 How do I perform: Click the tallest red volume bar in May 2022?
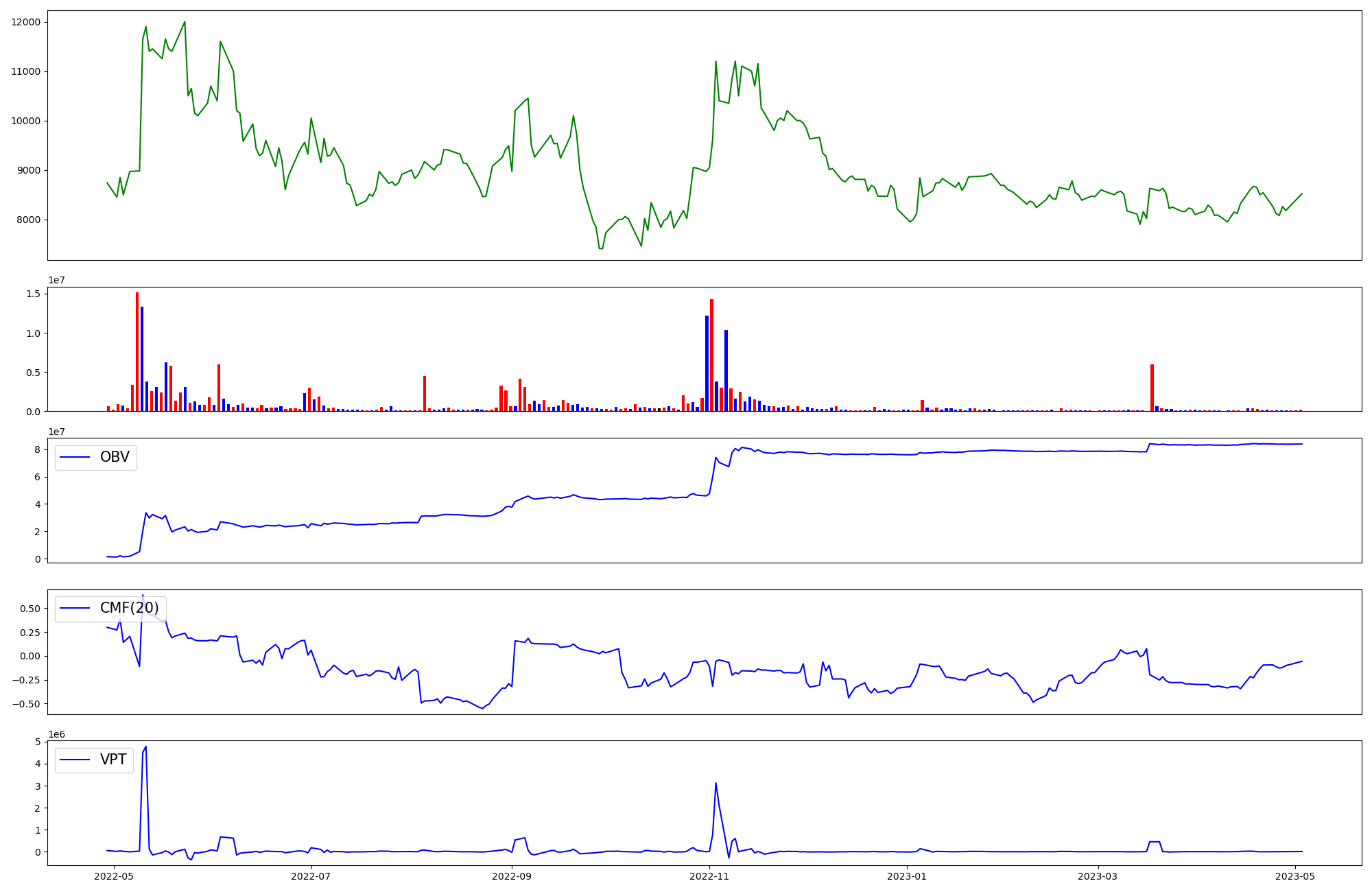137,351
